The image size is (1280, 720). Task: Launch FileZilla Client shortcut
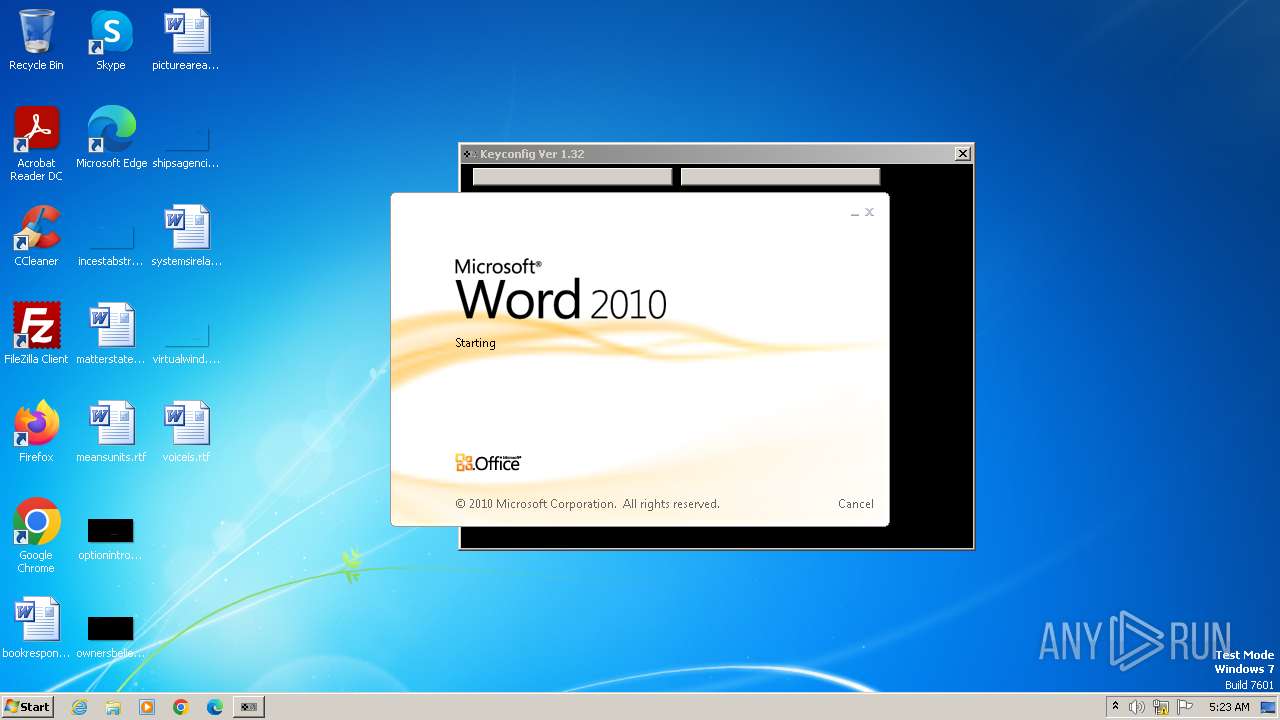[x=36, y=334]
